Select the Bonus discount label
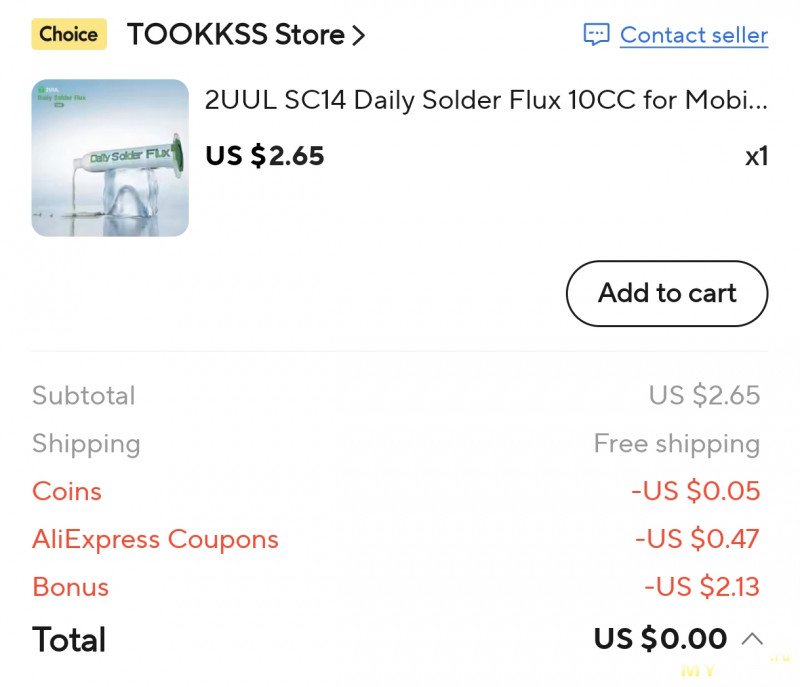The height and width of the screenshot is (687, 800). tap(70, 587)
